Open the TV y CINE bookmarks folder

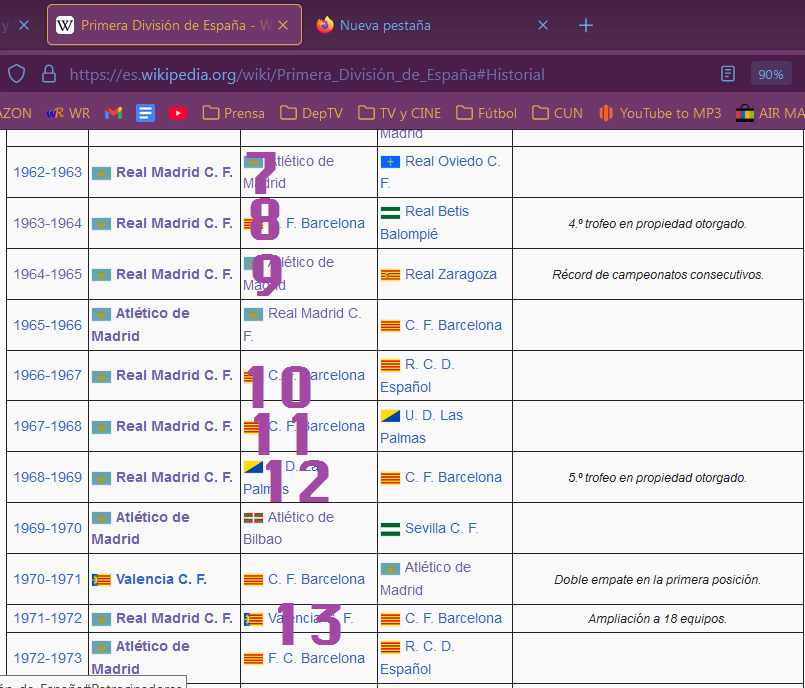click(399, 113)
